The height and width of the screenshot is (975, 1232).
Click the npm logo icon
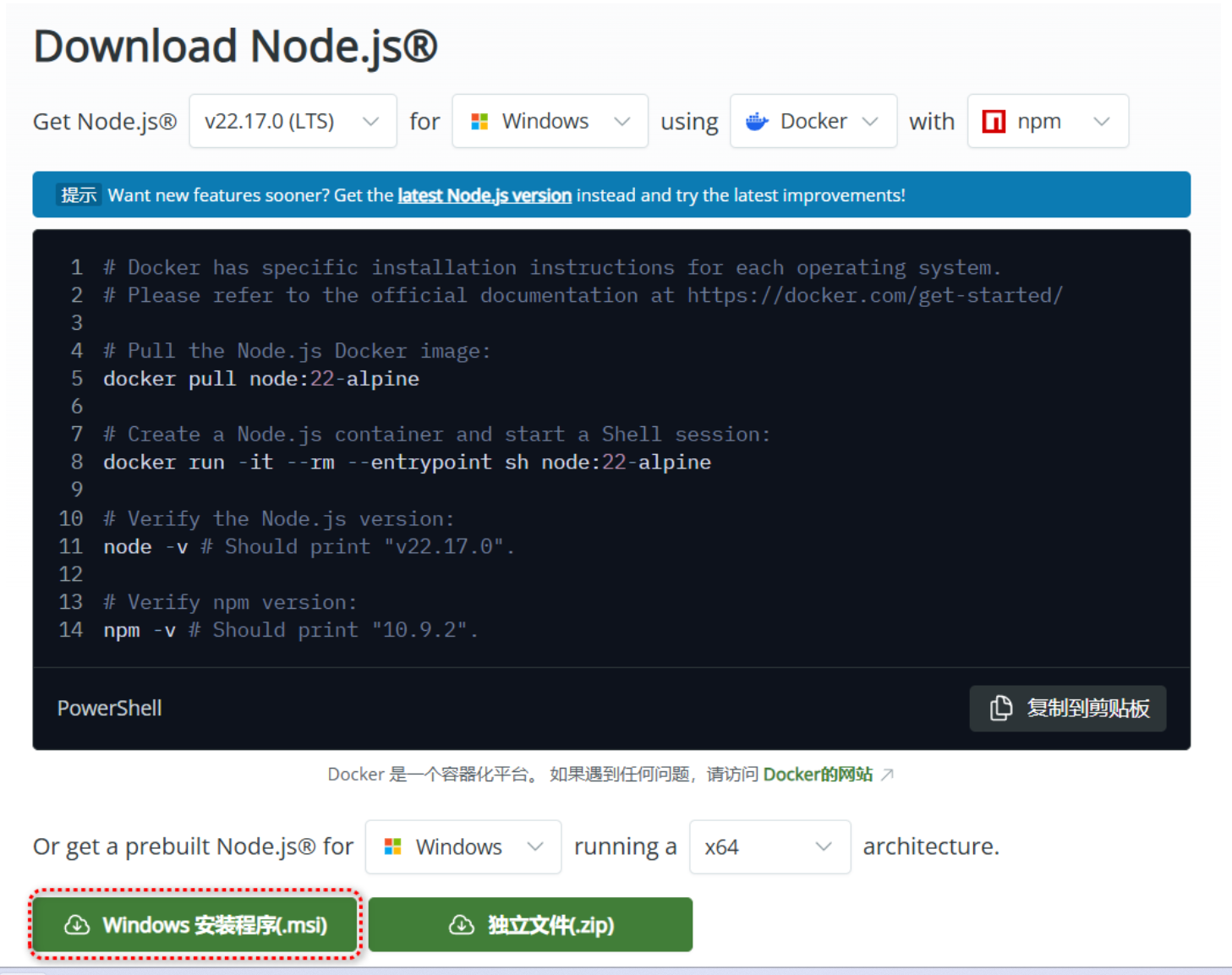tap(994, 122)
